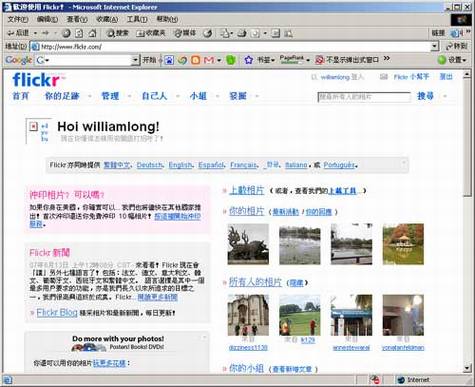
Task: Expand the Google toolbar overflow chevron
Action: 387,59
